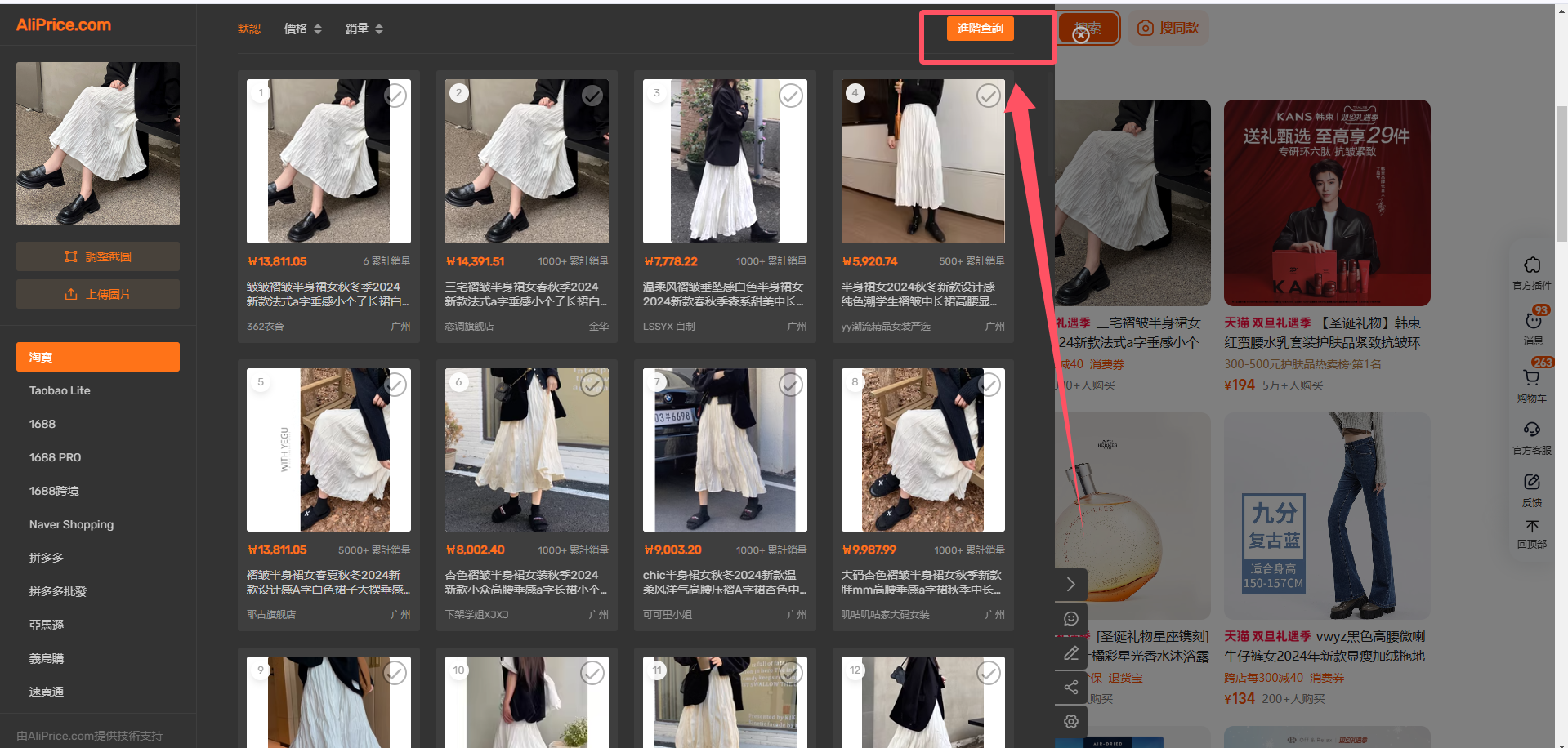The width and height of the screenshot is (1568, 748).
Task: Select 亞馬遜 in the sidebar
Action: coord(47,625)
